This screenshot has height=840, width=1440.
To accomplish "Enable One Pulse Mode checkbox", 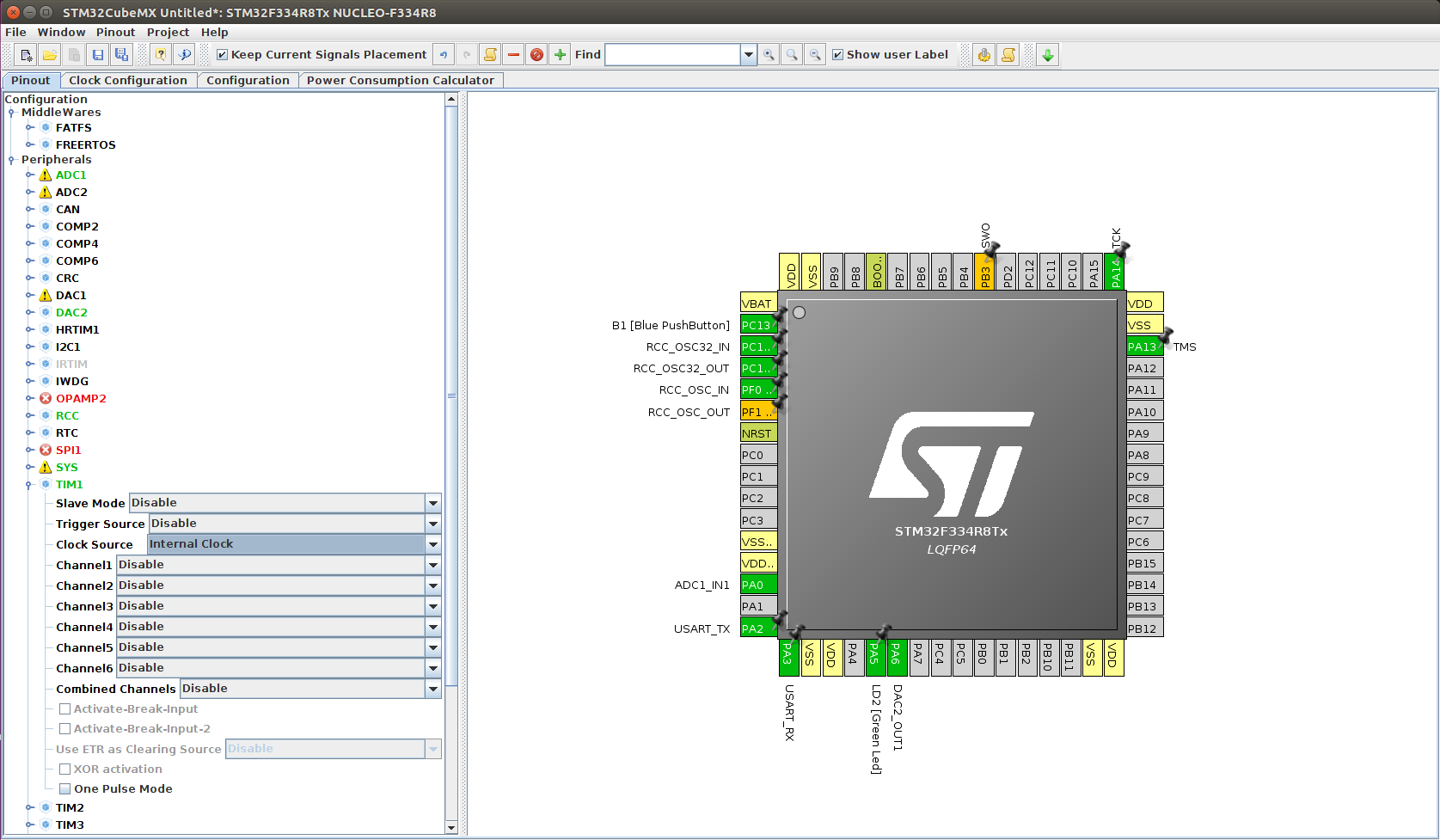I will pyautogui.click(x=65, y=789).
